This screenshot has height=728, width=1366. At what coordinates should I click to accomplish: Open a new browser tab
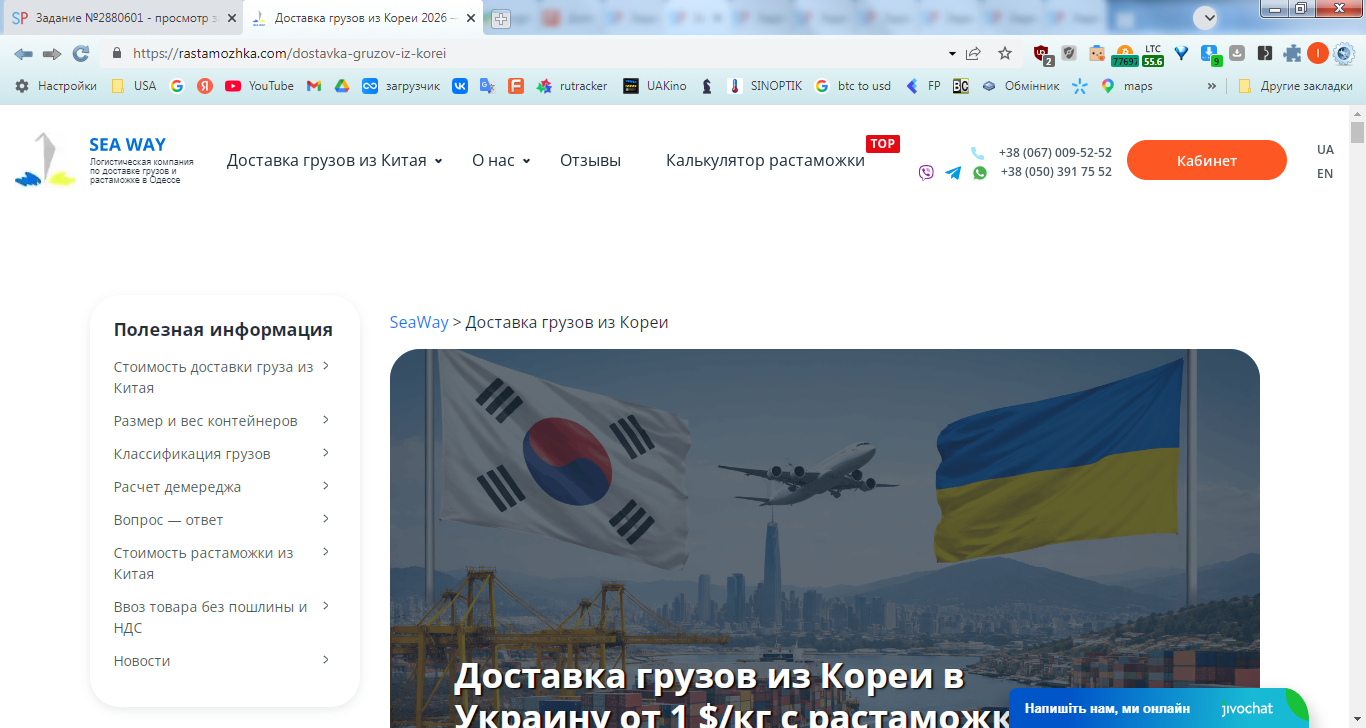501,19
